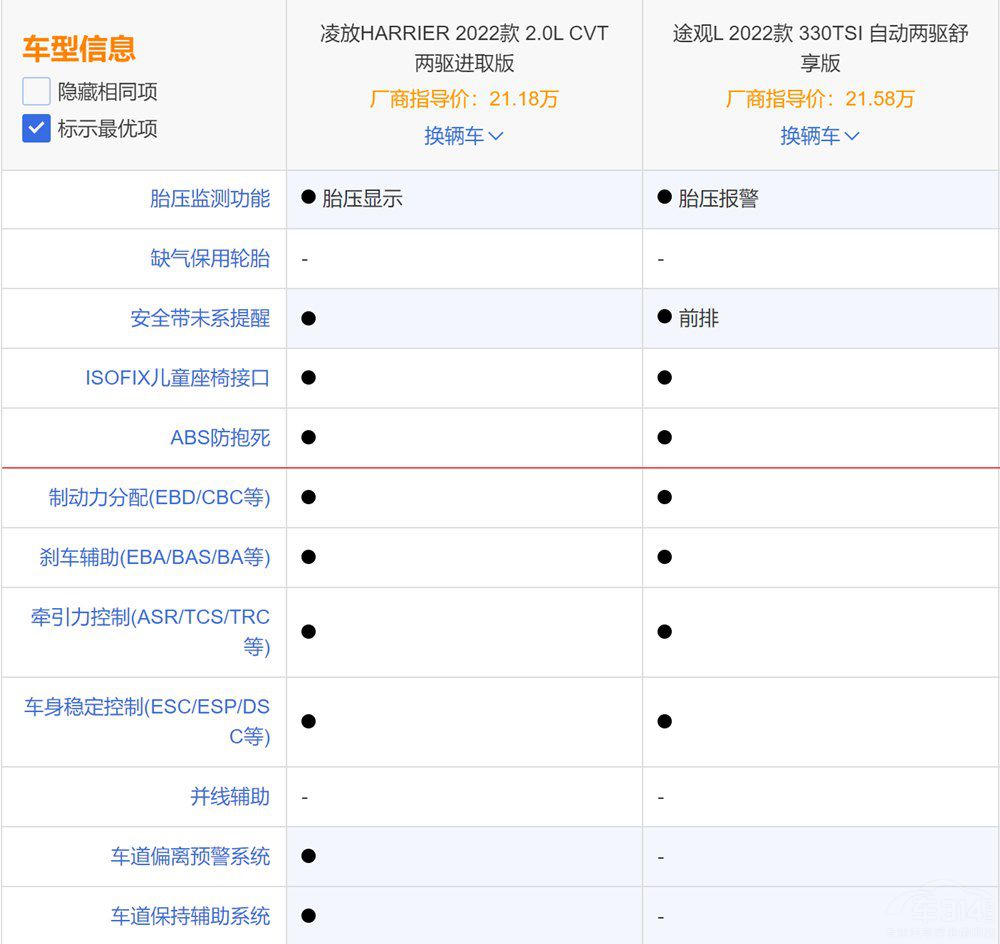Uncheck the 标示最优项 checkbox

36,128
